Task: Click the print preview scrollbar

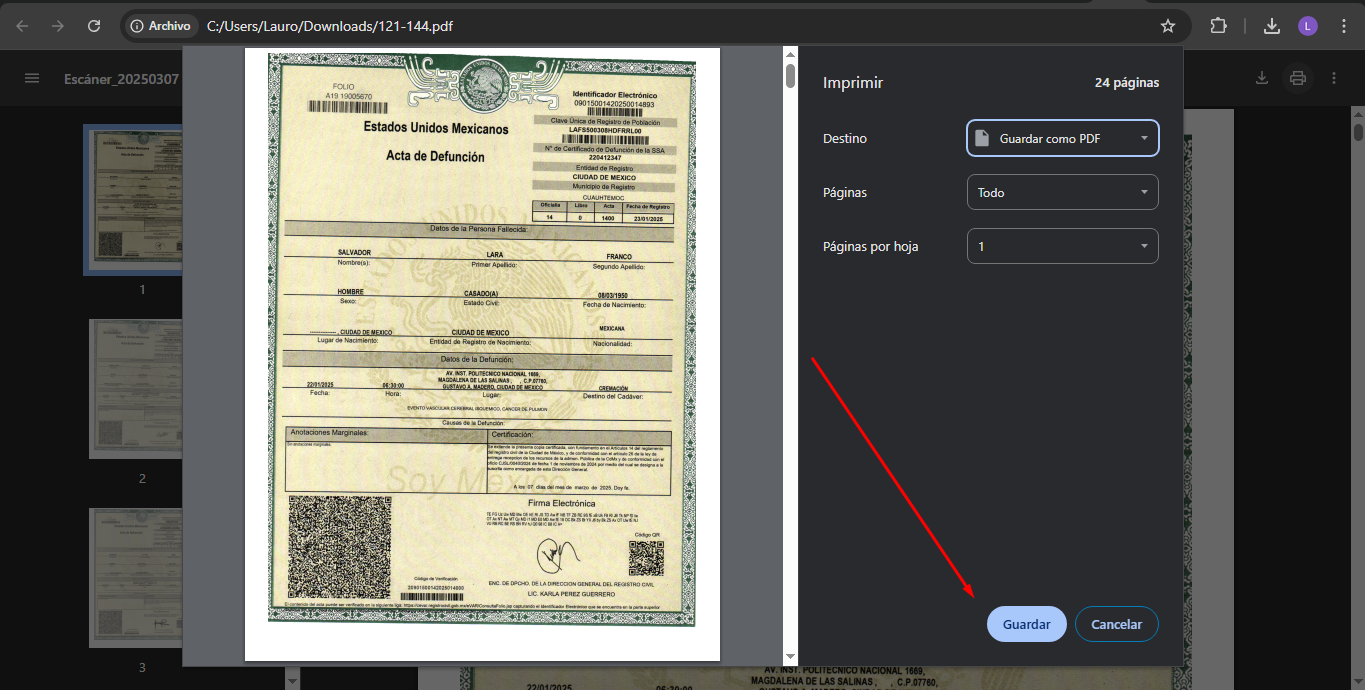Action: pyautogui.click(x=790, y=76)
